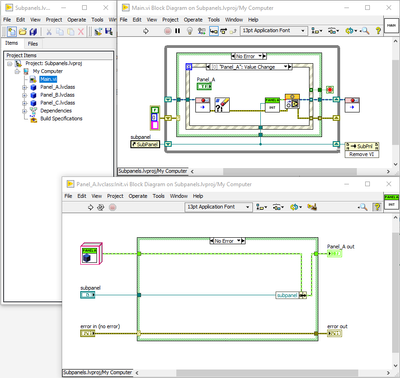The image size is (400, 378).
Task: Open No Error case selector in Init.vi
Action: tap(227, 241)
